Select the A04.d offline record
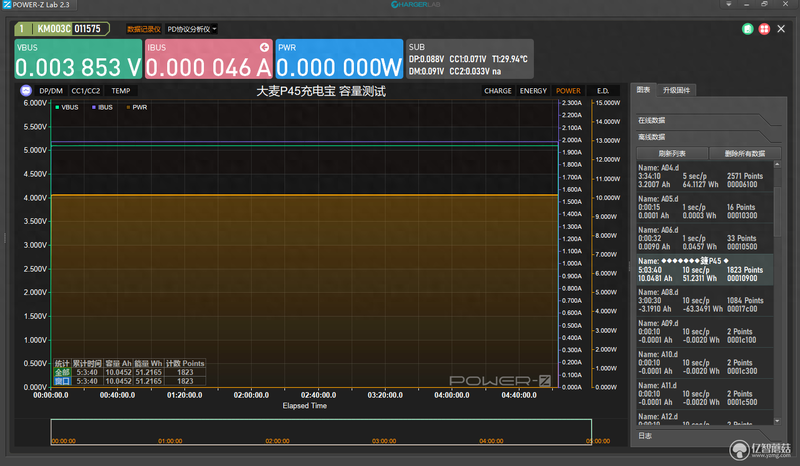 [x=705, y=176]
